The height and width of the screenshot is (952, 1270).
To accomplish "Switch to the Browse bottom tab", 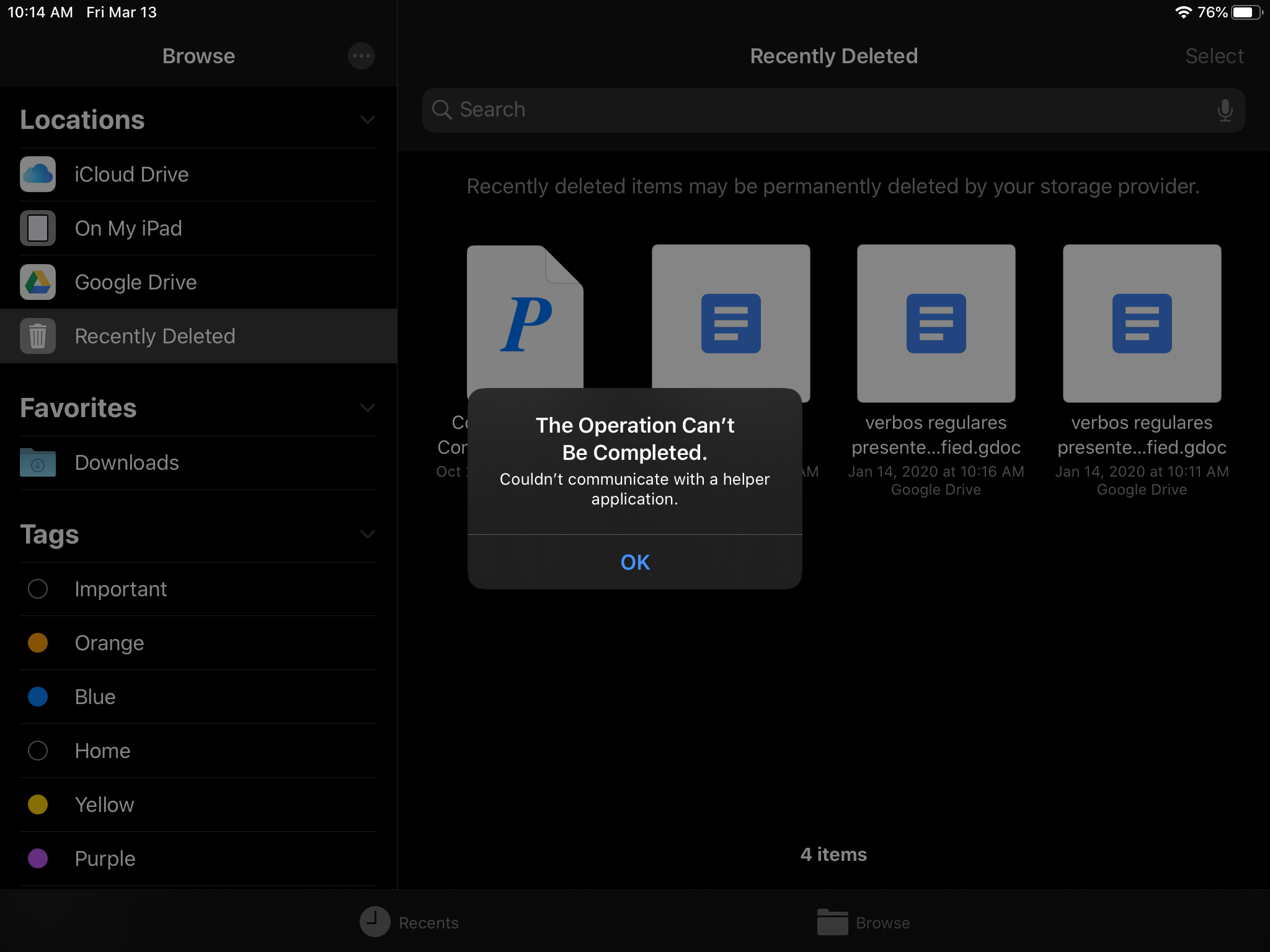I will pos(863,922).
